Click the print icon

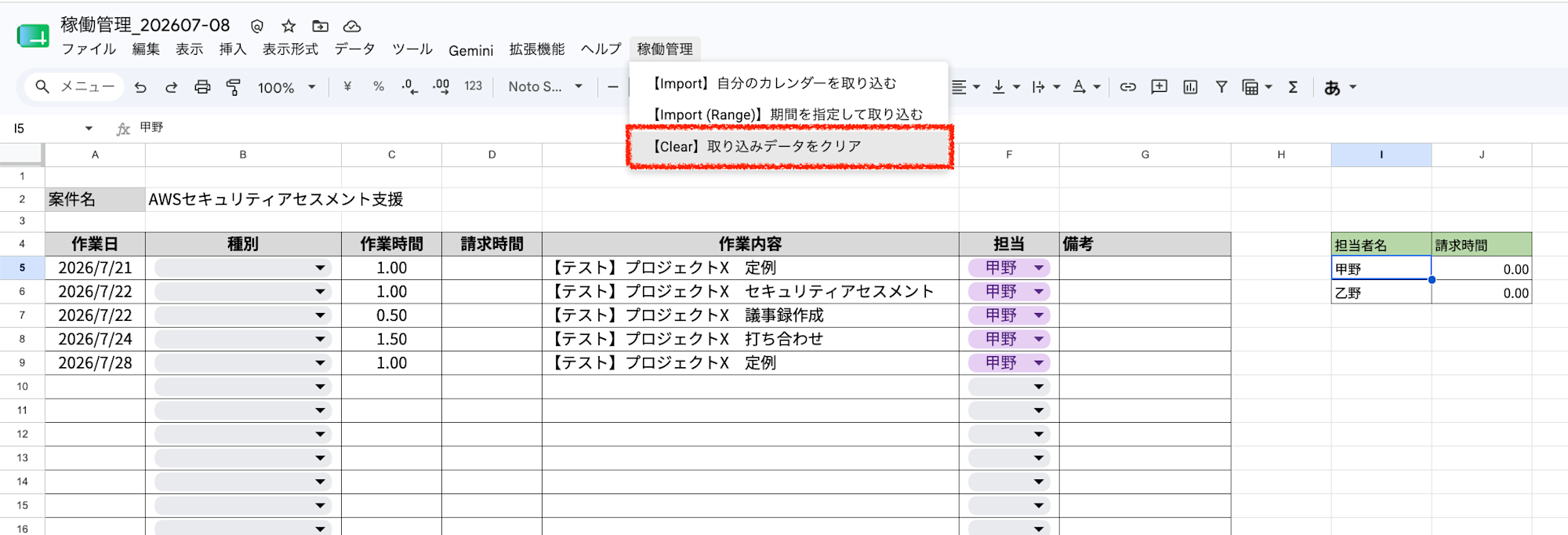pos(202,87)
